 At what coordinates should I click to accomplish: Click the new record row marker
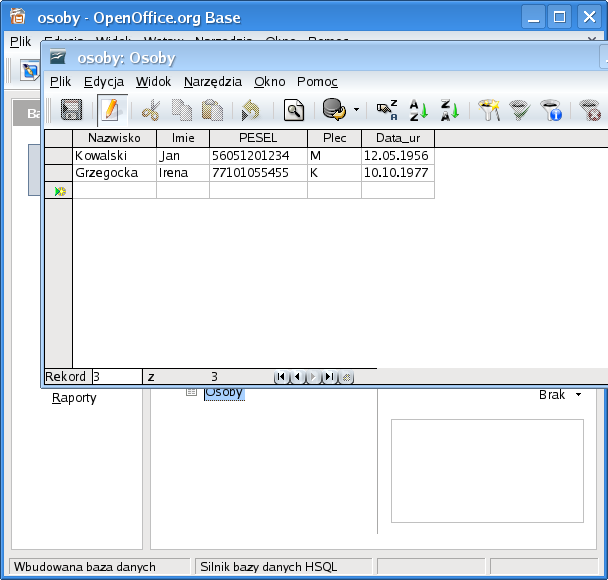click(x=59, y=190)
